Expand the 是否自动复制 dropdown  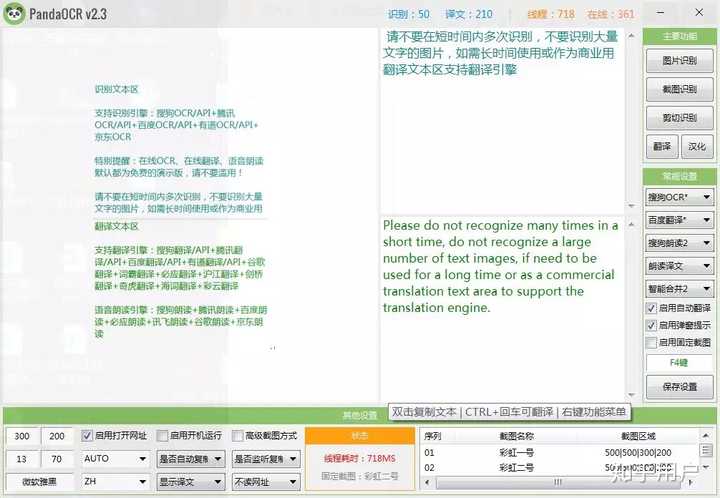click(x=191, y=459)
